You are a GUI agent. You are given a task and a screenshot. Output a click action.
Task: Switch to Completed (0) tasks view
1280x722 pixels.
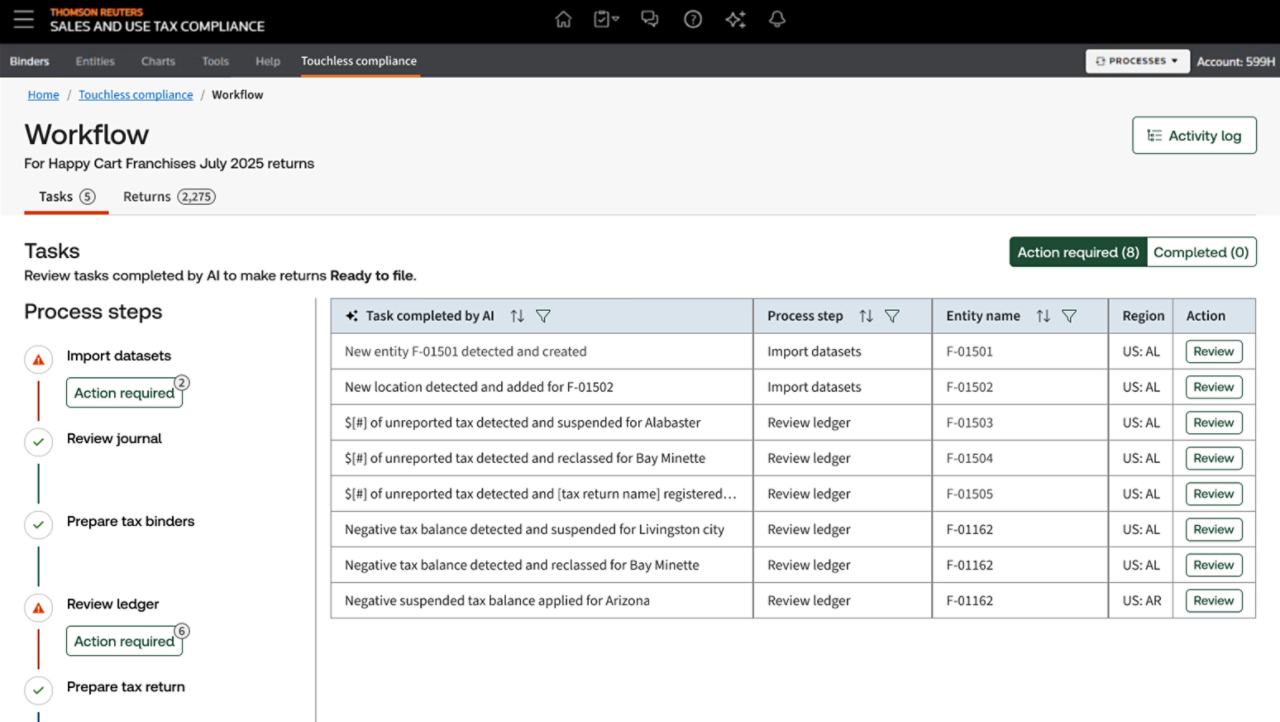pos(1201,253)
